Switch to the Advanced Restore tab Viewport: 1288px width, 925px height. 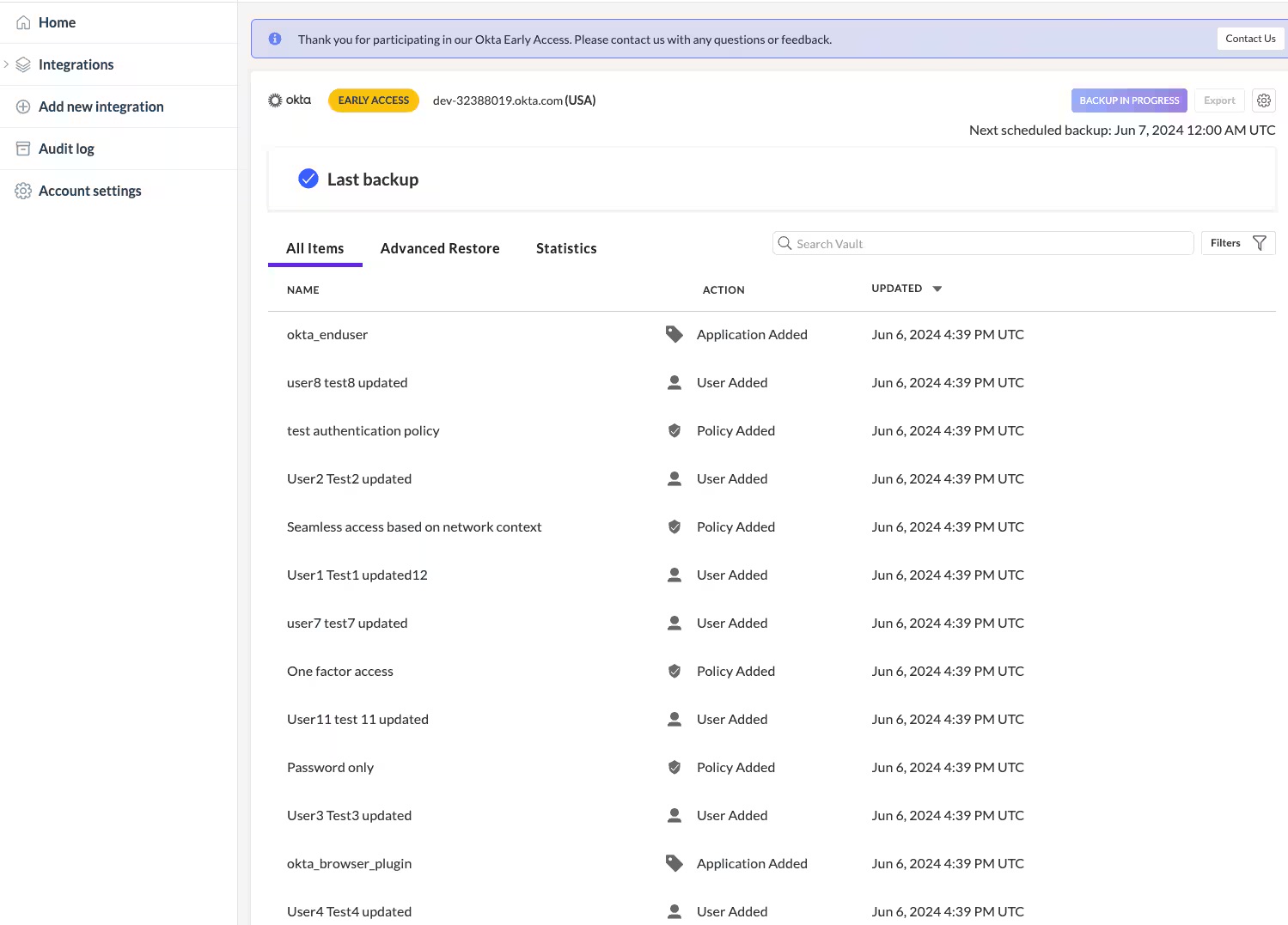click(x=440, y=248)
